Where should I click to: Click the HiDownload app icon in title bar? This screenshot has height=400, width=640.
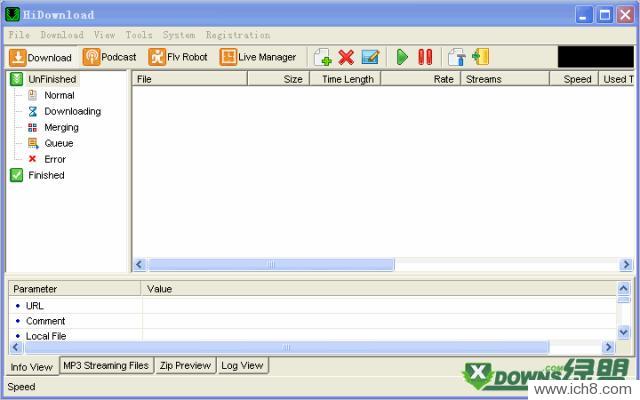(x=13, y=14)
